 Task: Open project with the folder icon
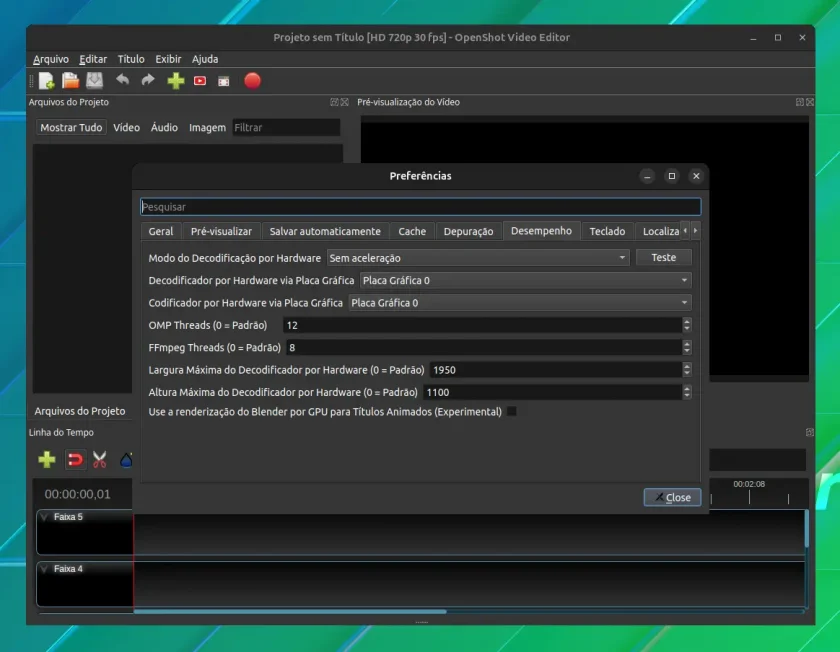70,81
